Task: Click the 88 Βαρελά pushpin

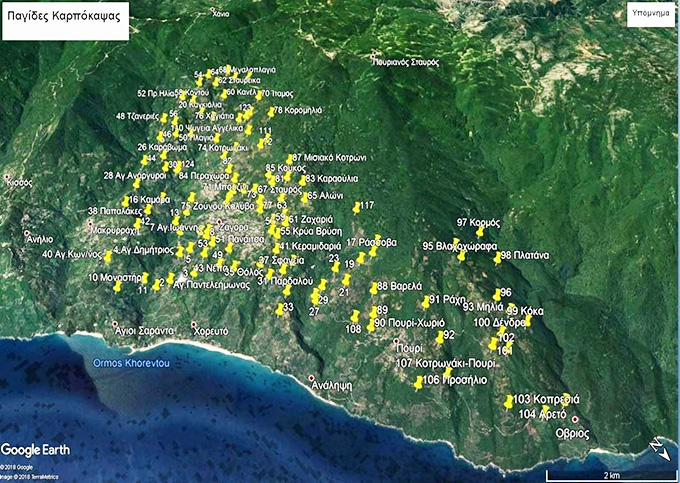Action: pyautogui.click(x=374, y=288)
